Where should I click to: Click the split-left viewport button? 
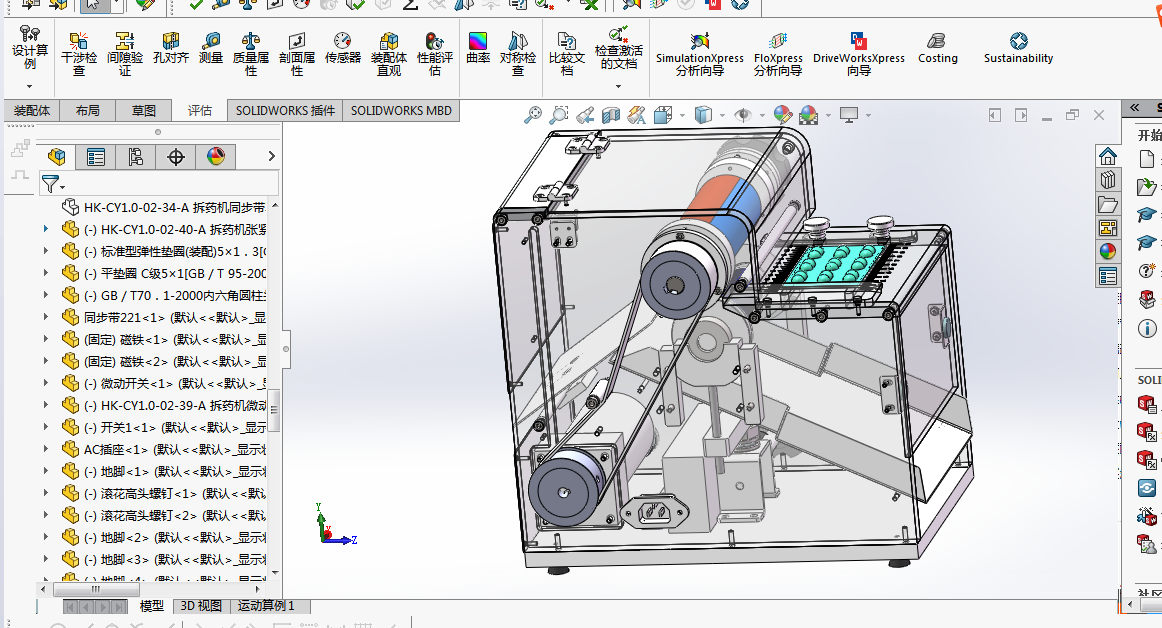(995, 115)
